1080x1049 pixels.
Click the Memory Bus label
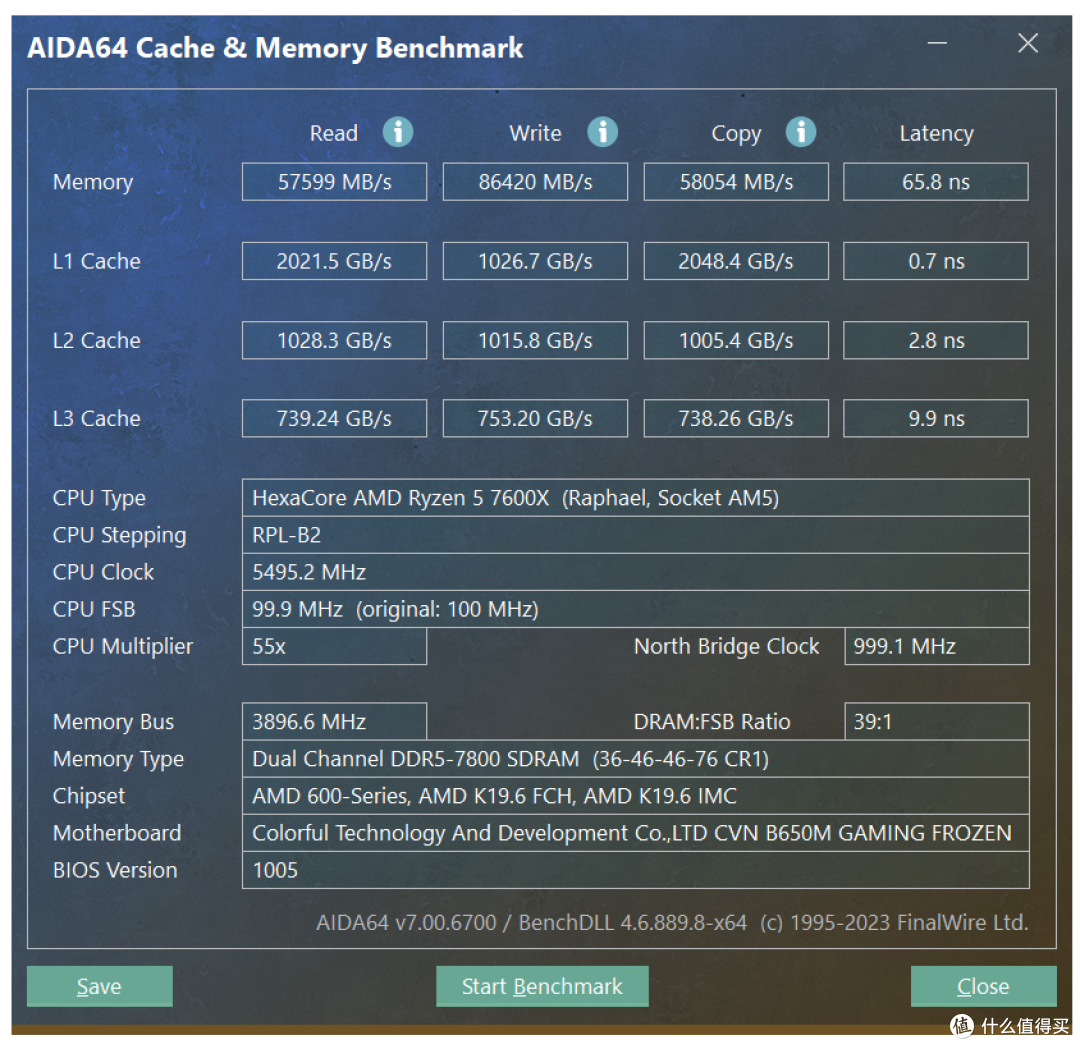(114, 722)
